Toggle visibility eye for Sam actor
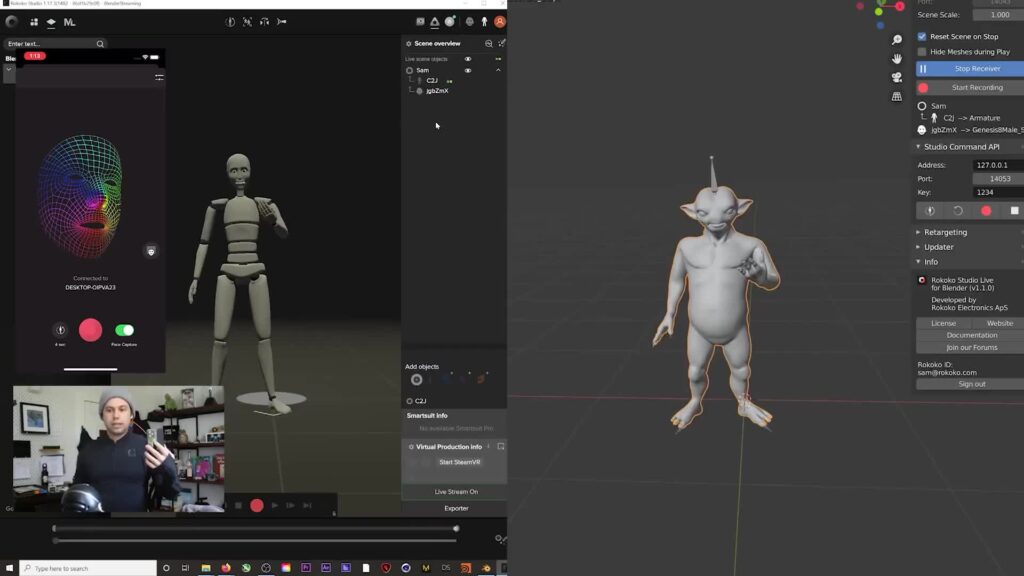This screenshot has height=576, width=1024. click(467, 71)
